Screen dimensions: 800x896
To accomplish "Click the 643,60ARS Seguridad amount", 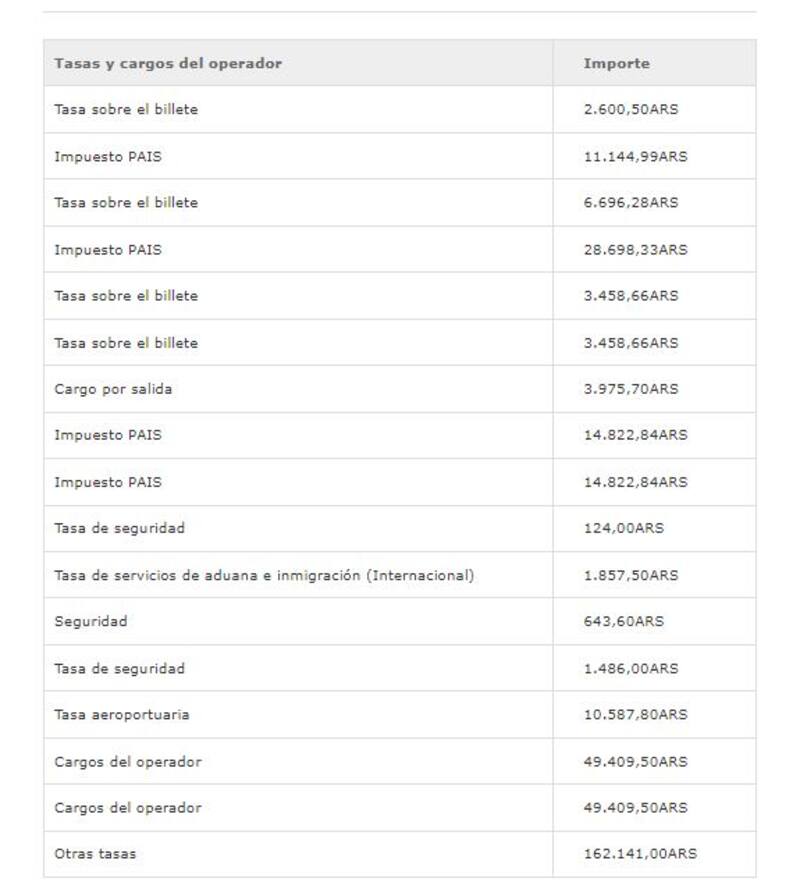I will (623, 621).
